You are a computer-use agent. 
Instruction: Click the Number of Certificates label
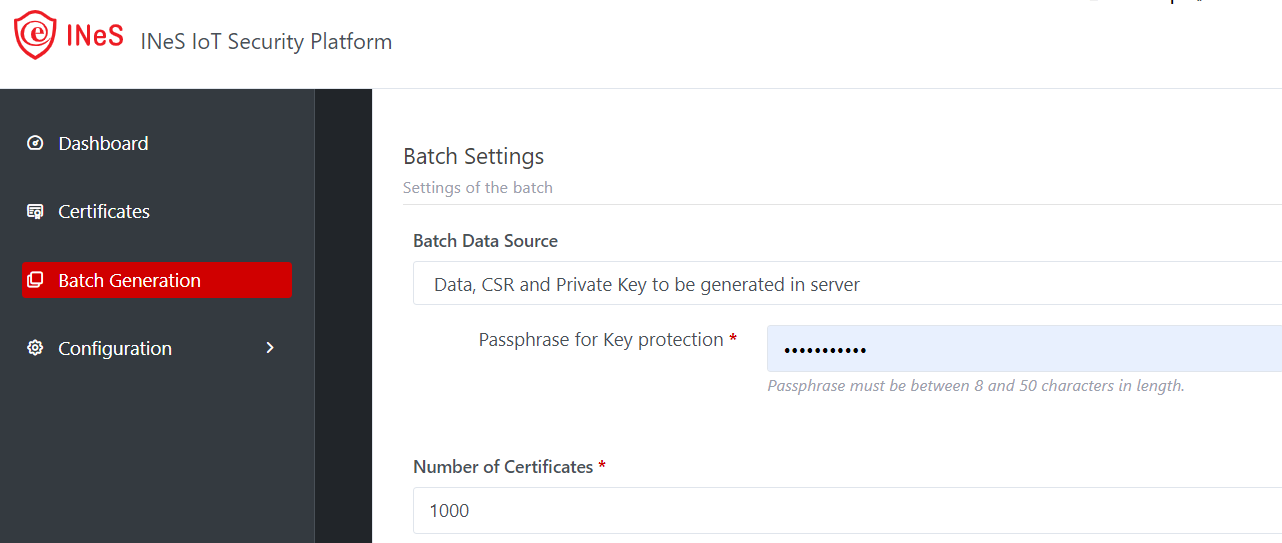[x=503, y=467]
